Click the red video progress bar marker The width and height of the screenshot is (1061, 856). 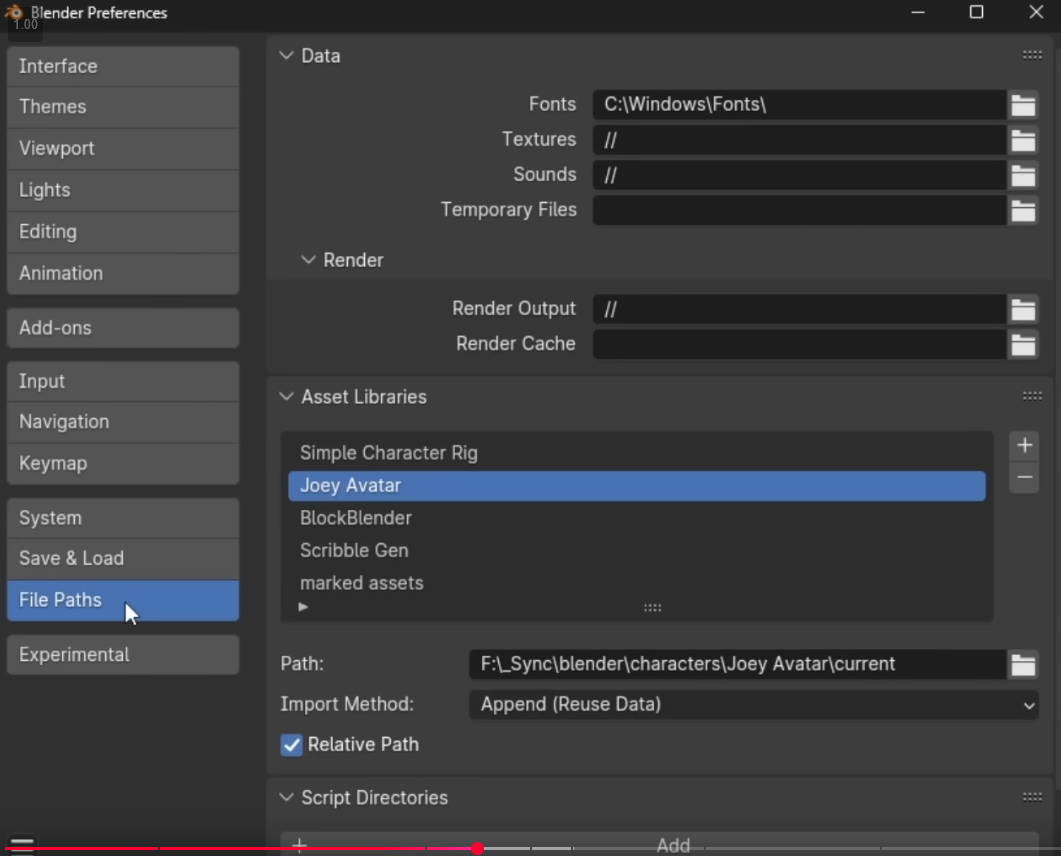tap(478, 848)
